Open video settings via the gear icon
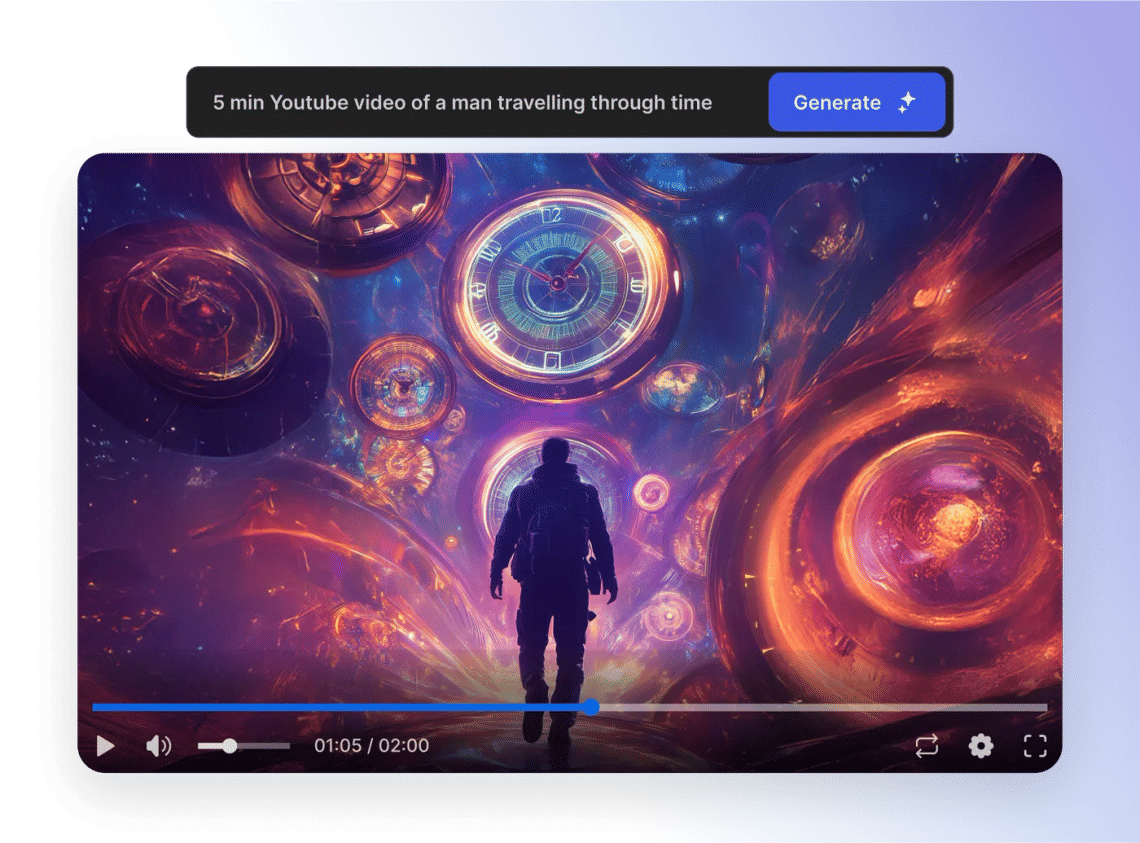The width and height of the screenshot is (1140, 843). point(981,746)
